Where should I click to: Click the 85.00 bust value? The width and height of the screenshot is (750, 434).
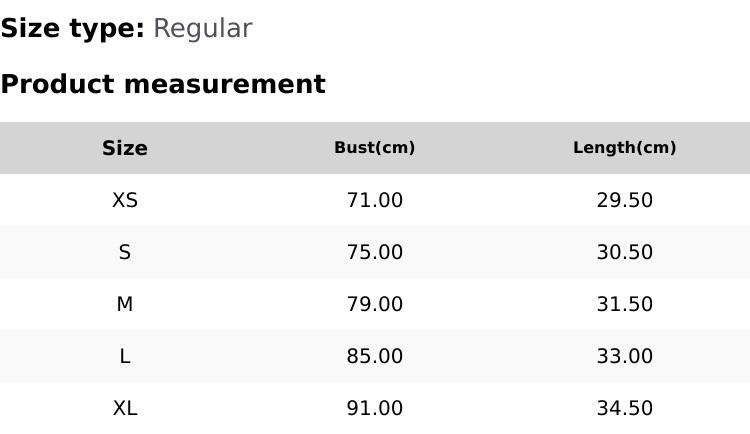point(374,356)
